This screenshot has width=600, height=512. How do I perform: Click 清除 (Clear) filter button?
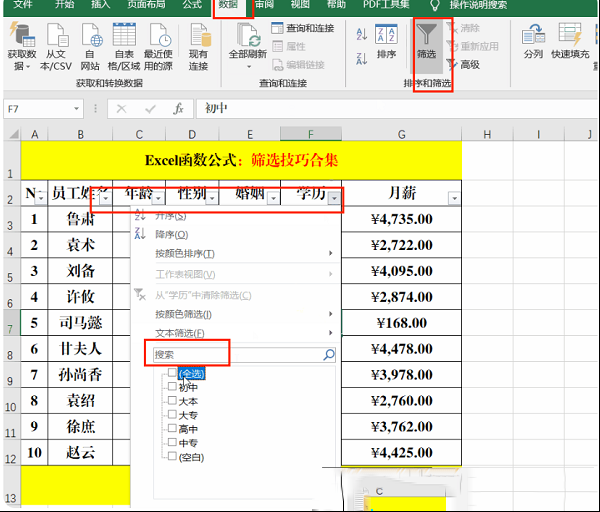[x=463, y=28]
